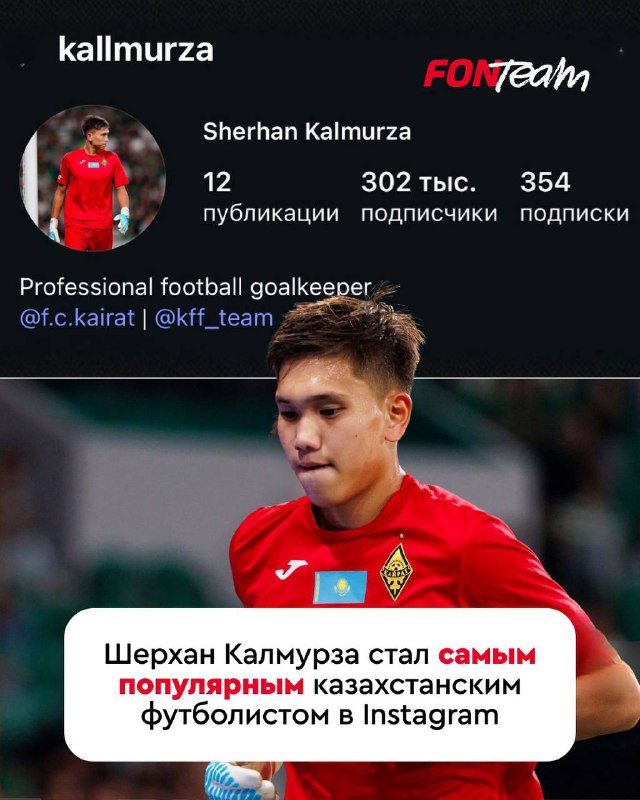Click the Kairat club crest badge
The image size is (640, 800).
pyautogui.click(x=397, y=569)
